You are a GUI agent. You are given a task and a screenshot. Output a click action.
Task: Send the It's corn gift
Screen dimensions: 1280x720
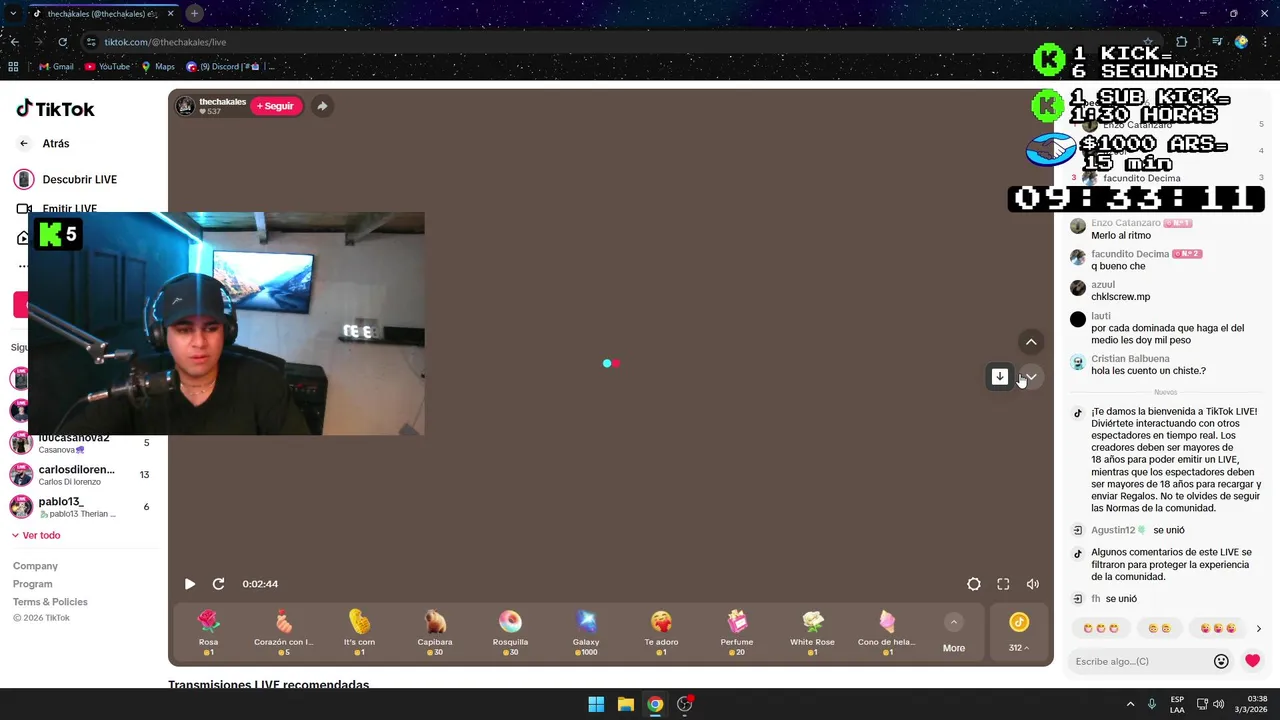[359, 633]
